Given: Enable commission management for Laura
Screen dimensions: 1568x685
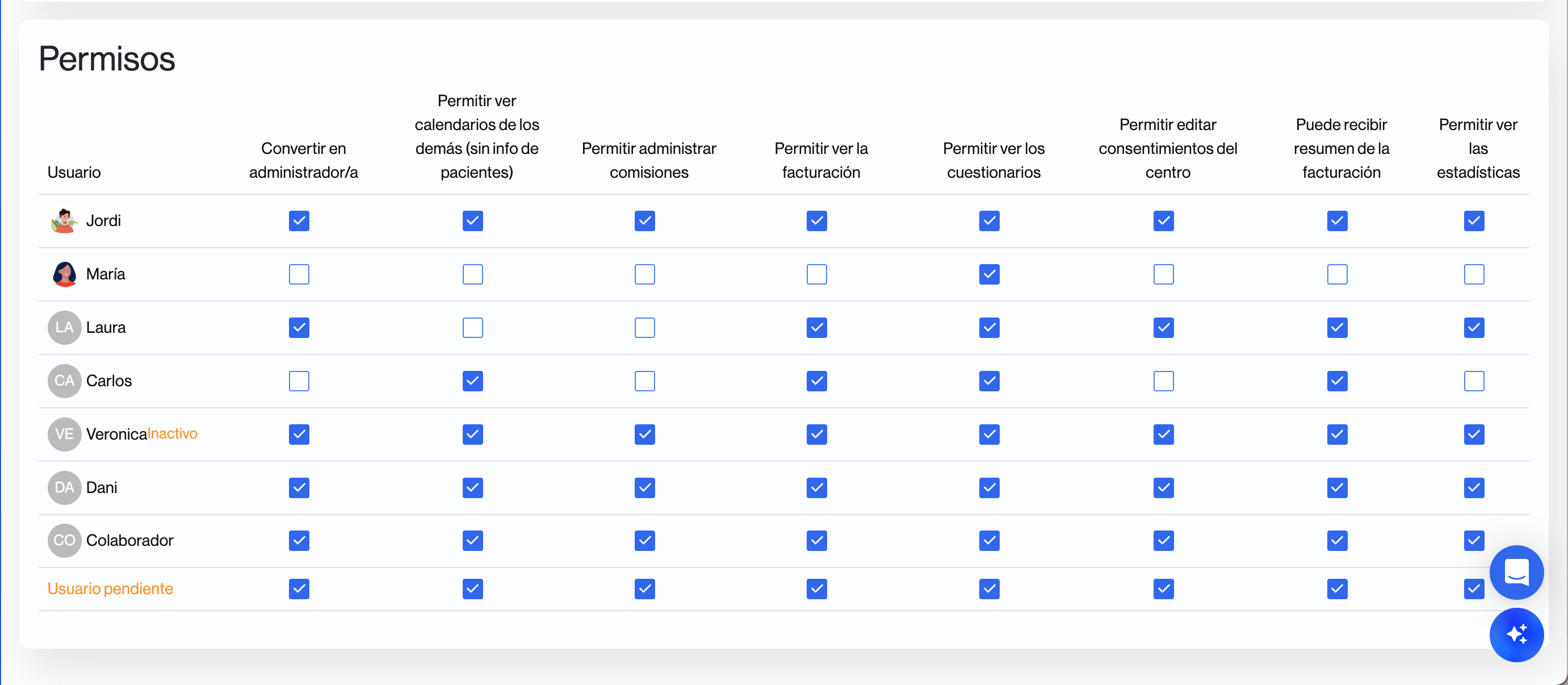Looking at the screenshot, I should pyautogui.click(x=644, y=328).
